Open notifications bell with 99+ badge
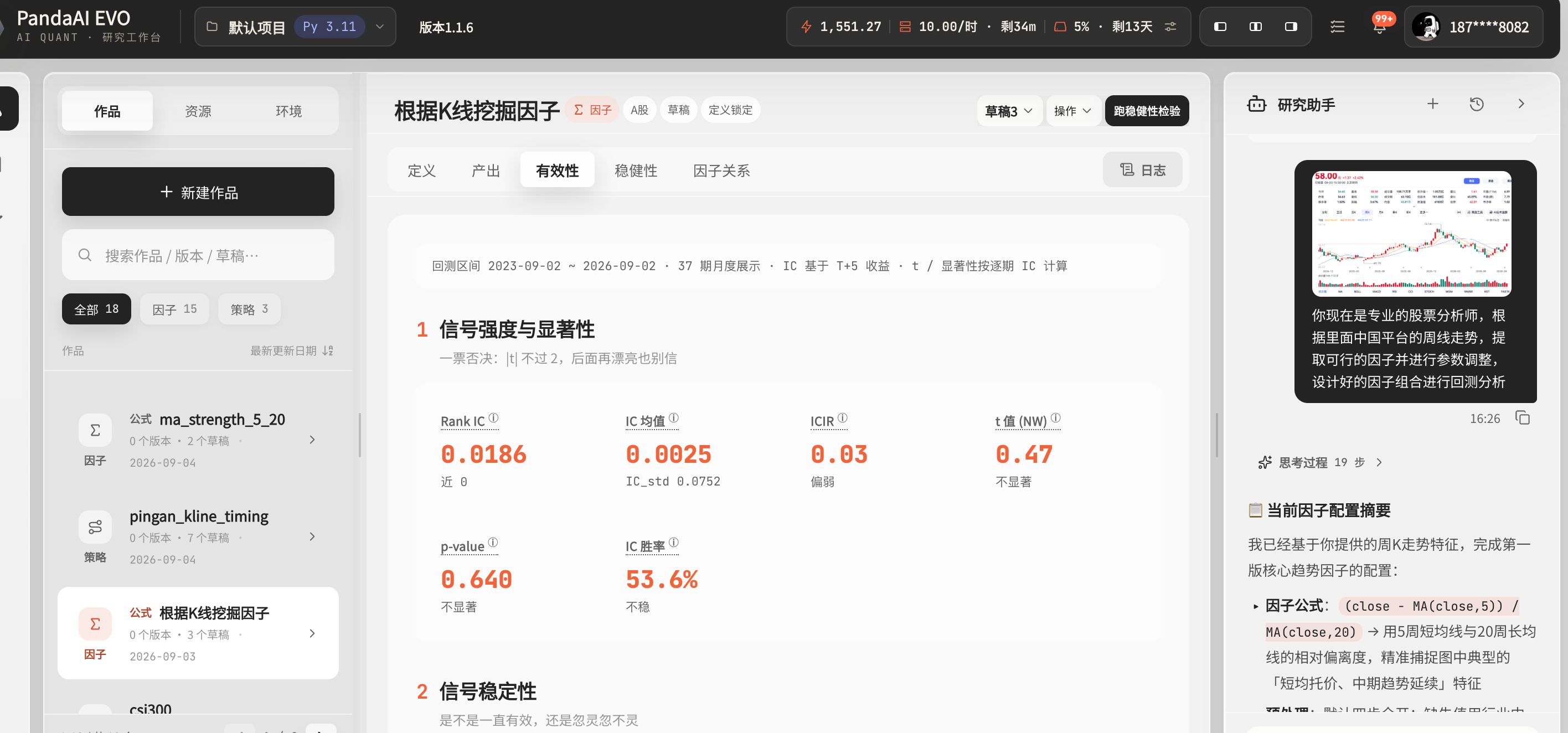 point(1380,26)
